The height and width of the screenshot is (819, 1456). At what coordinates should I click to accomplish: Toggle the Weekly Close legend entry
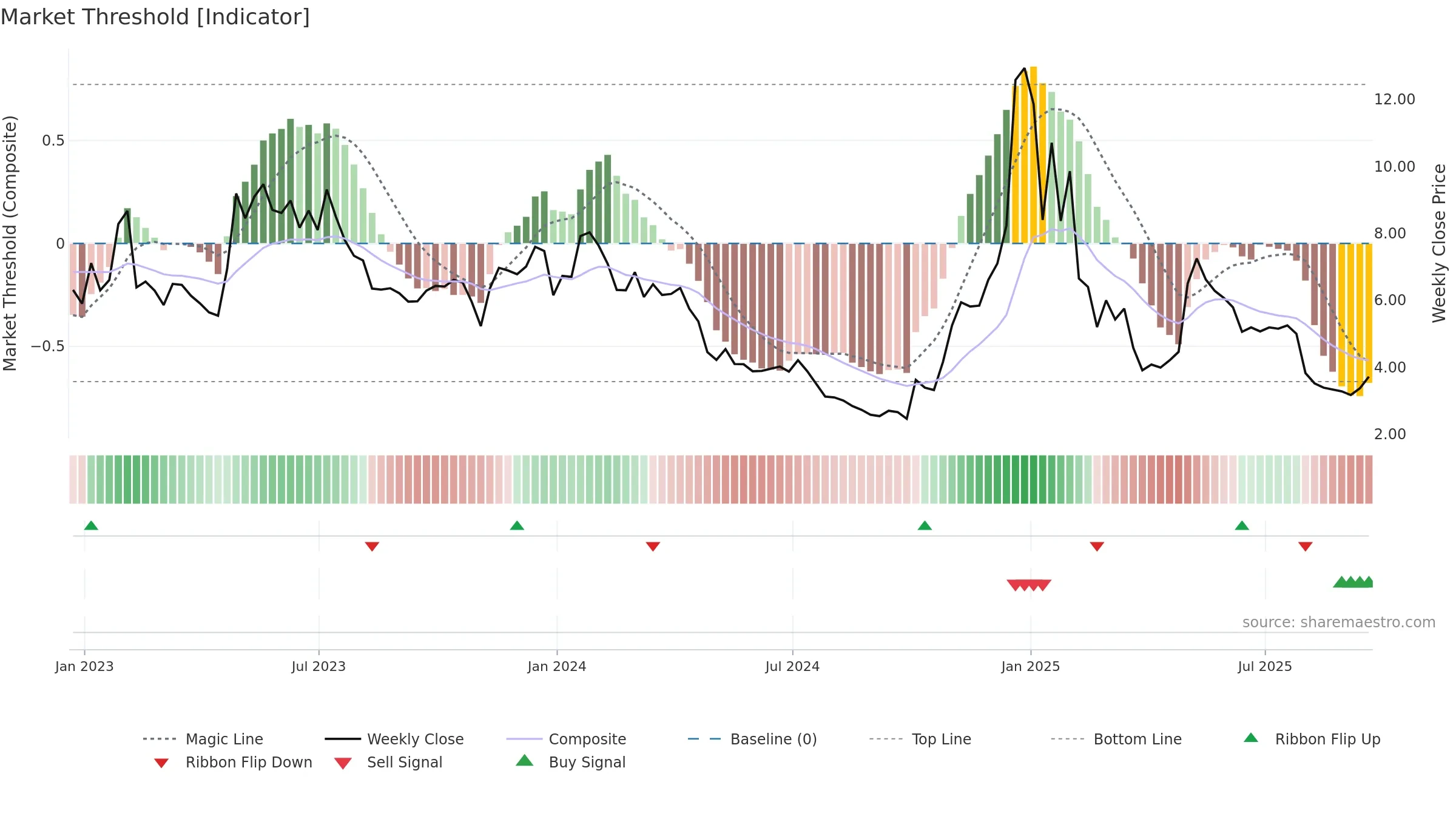(394, 739)
